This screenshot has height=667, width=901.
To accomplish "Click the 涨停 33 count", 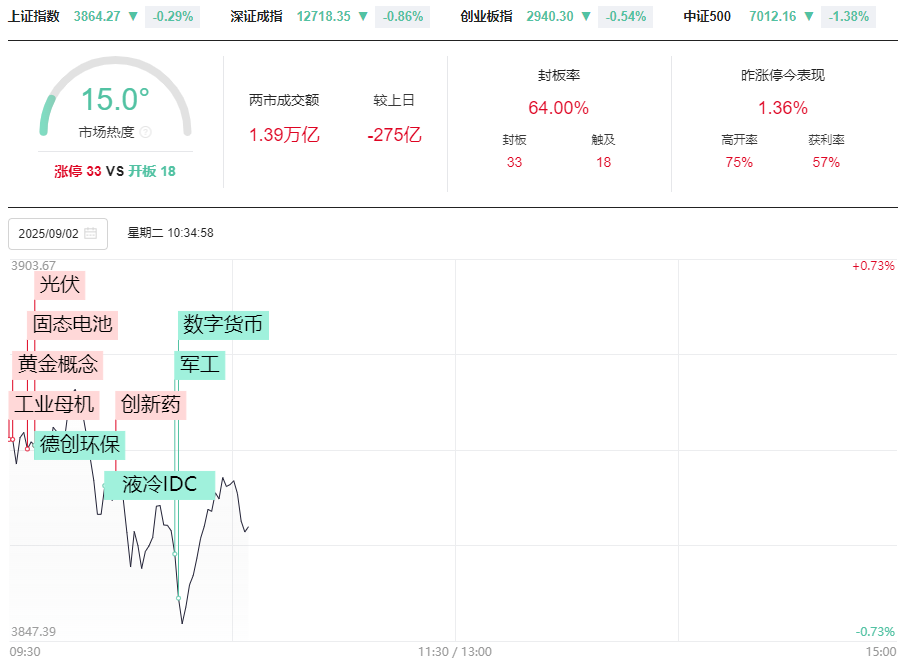I will click(x=78, y=171).
